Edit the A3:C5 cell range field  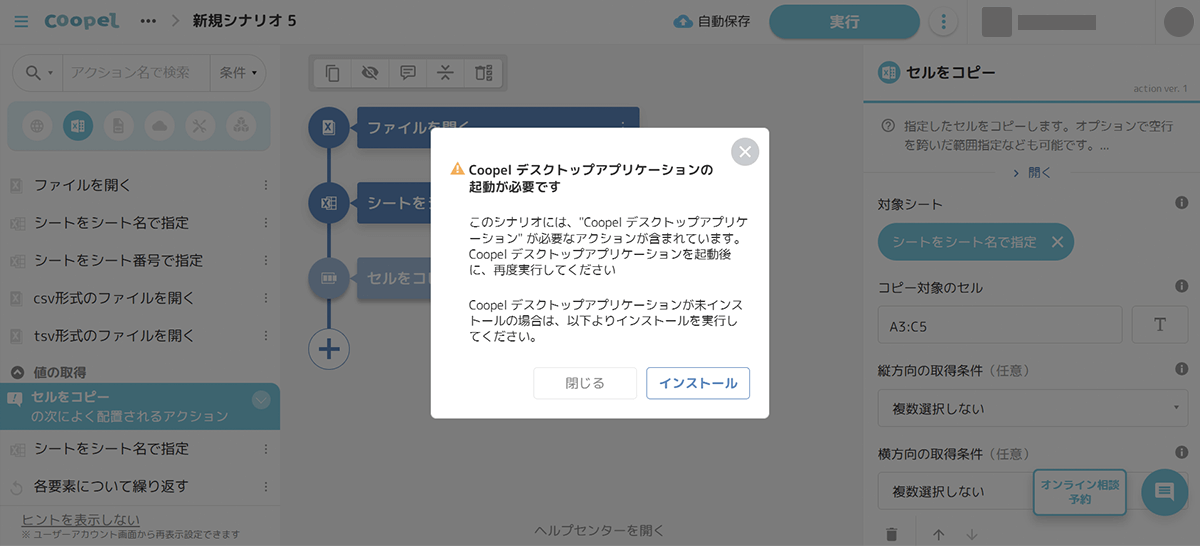click(x=1000, y=325)
